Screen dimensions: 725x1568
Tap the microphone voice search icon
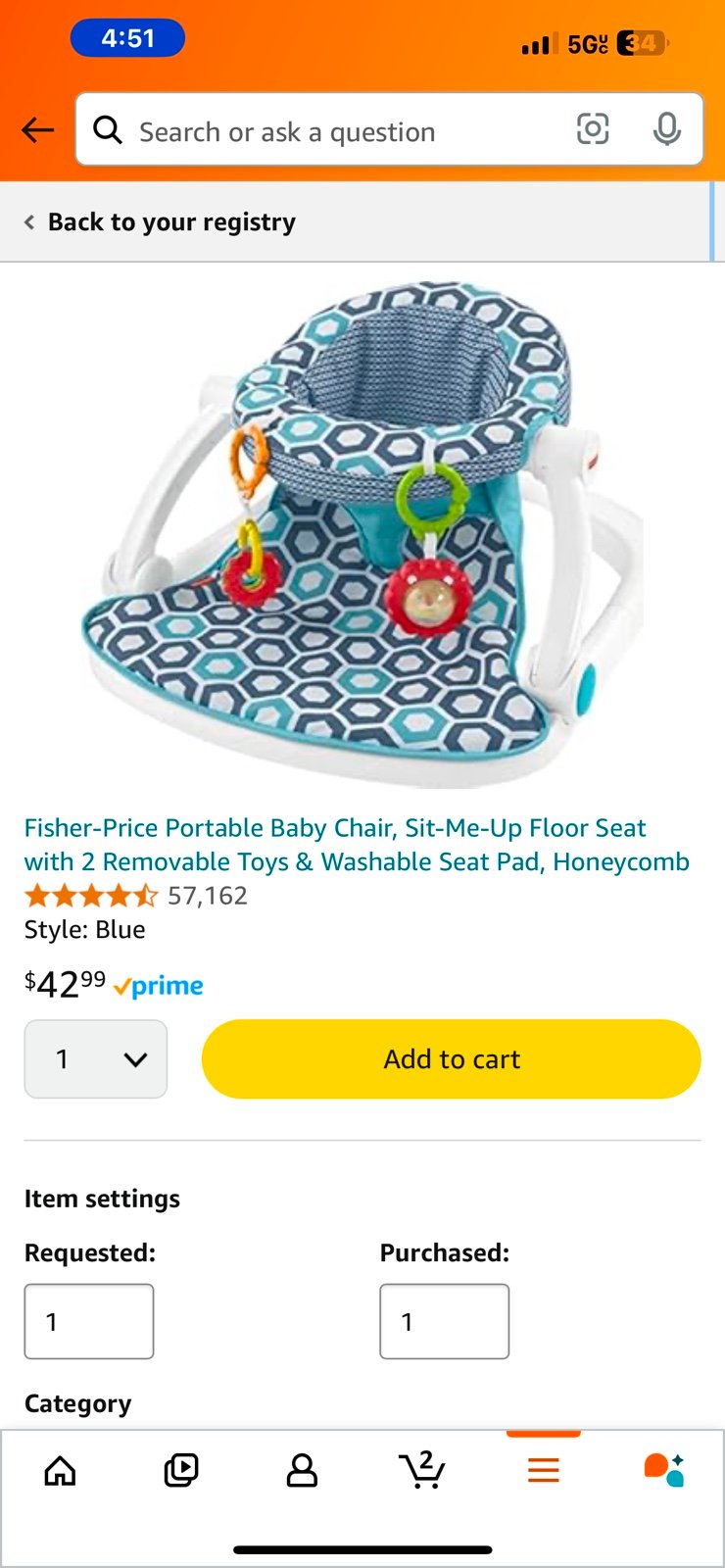pos(667,129)
